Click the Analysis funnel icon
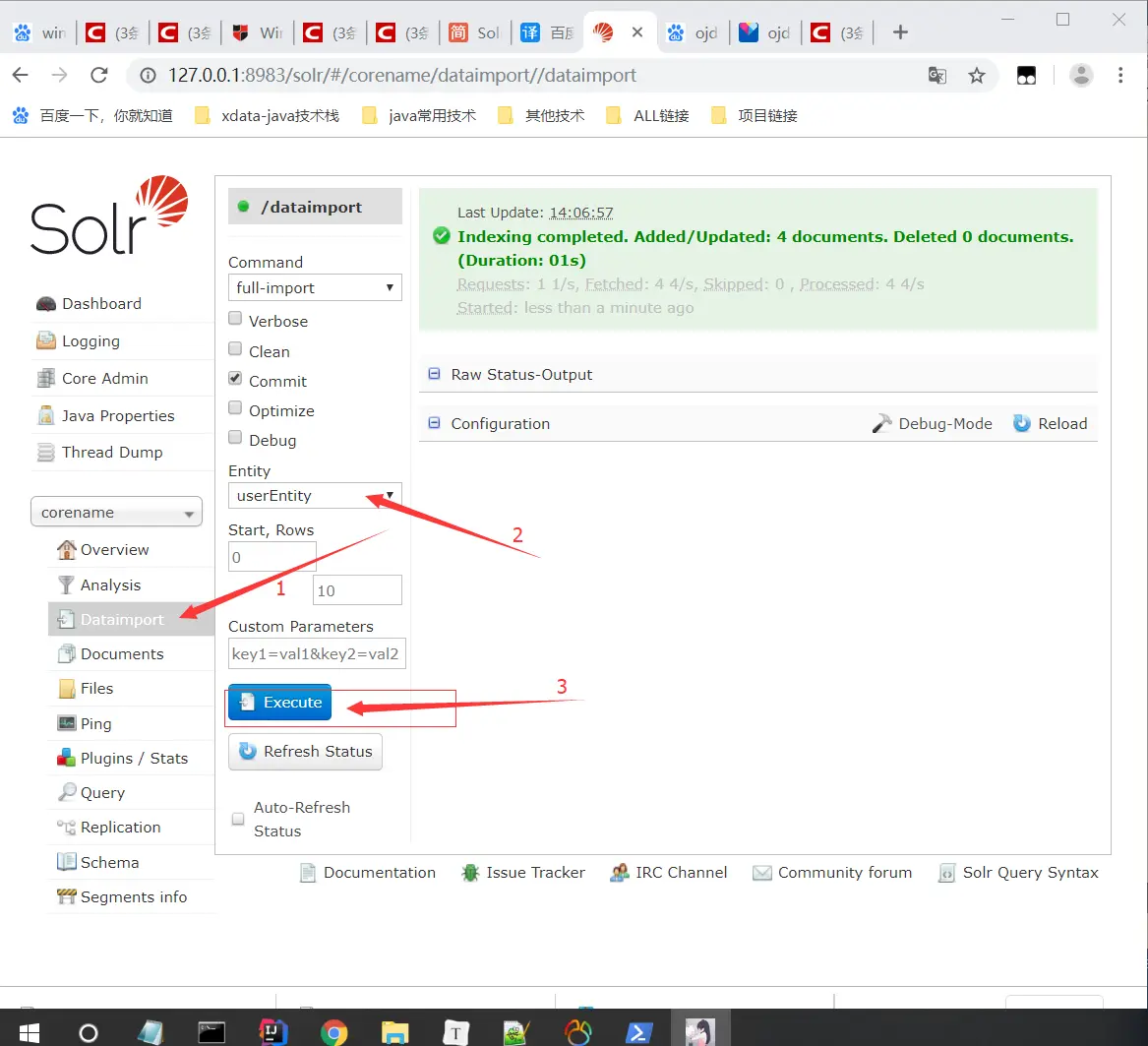 66,585
